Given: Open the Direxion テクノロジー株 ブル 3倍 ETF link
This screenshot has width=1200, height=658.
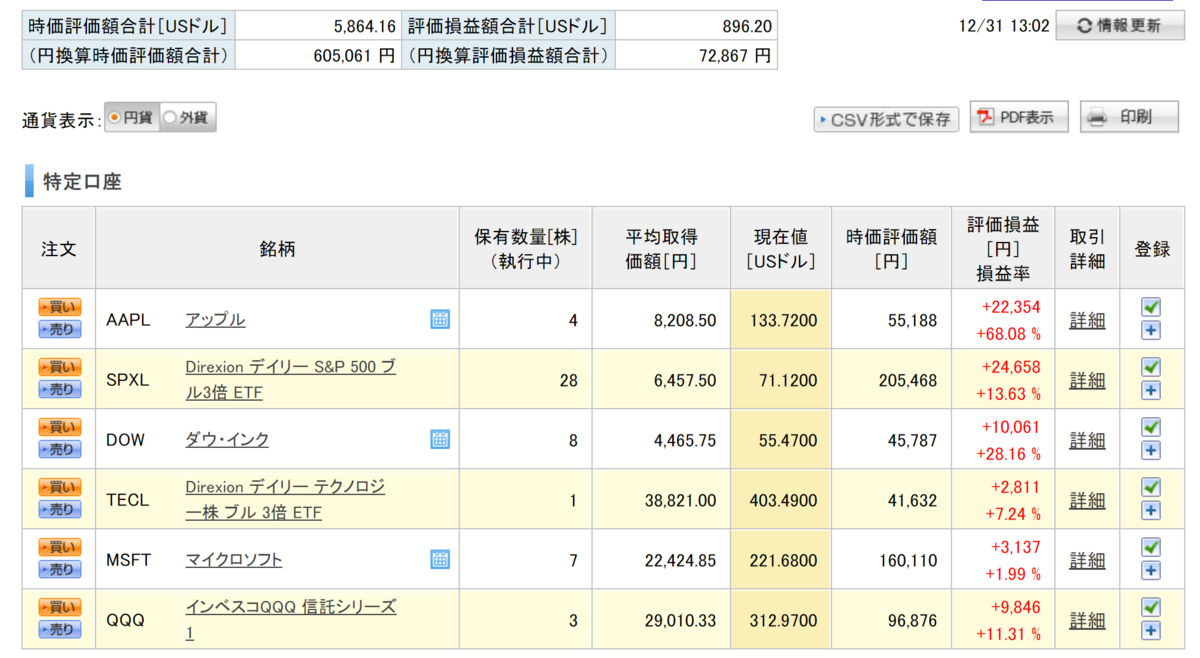Looking at the screenshot, I should coord(285,500).
